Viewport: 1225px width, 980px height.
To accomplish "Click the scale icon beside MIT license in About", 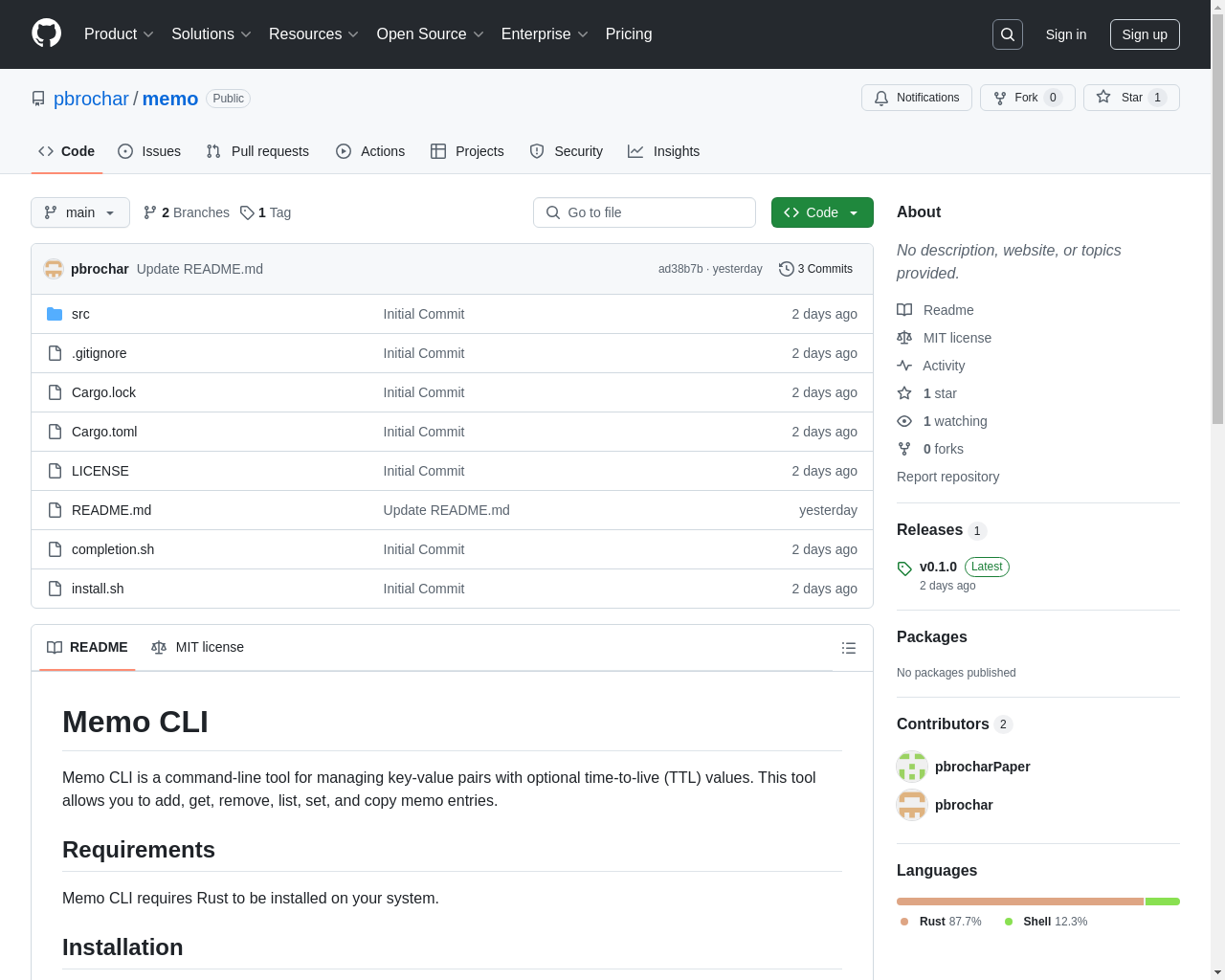I will pyautogui.click(x=904, y=338).
